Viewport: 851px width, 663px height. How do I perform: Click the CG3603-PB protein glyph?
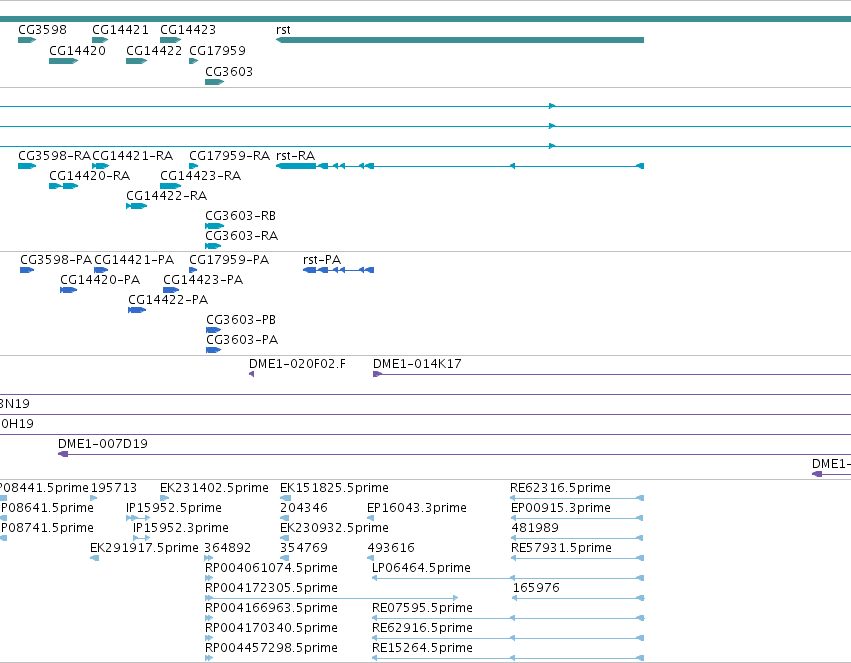213,330
